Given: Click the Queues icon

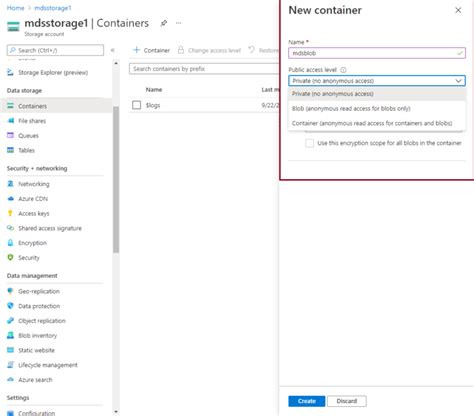Looking at the screenshot, I should click(10, 135).
